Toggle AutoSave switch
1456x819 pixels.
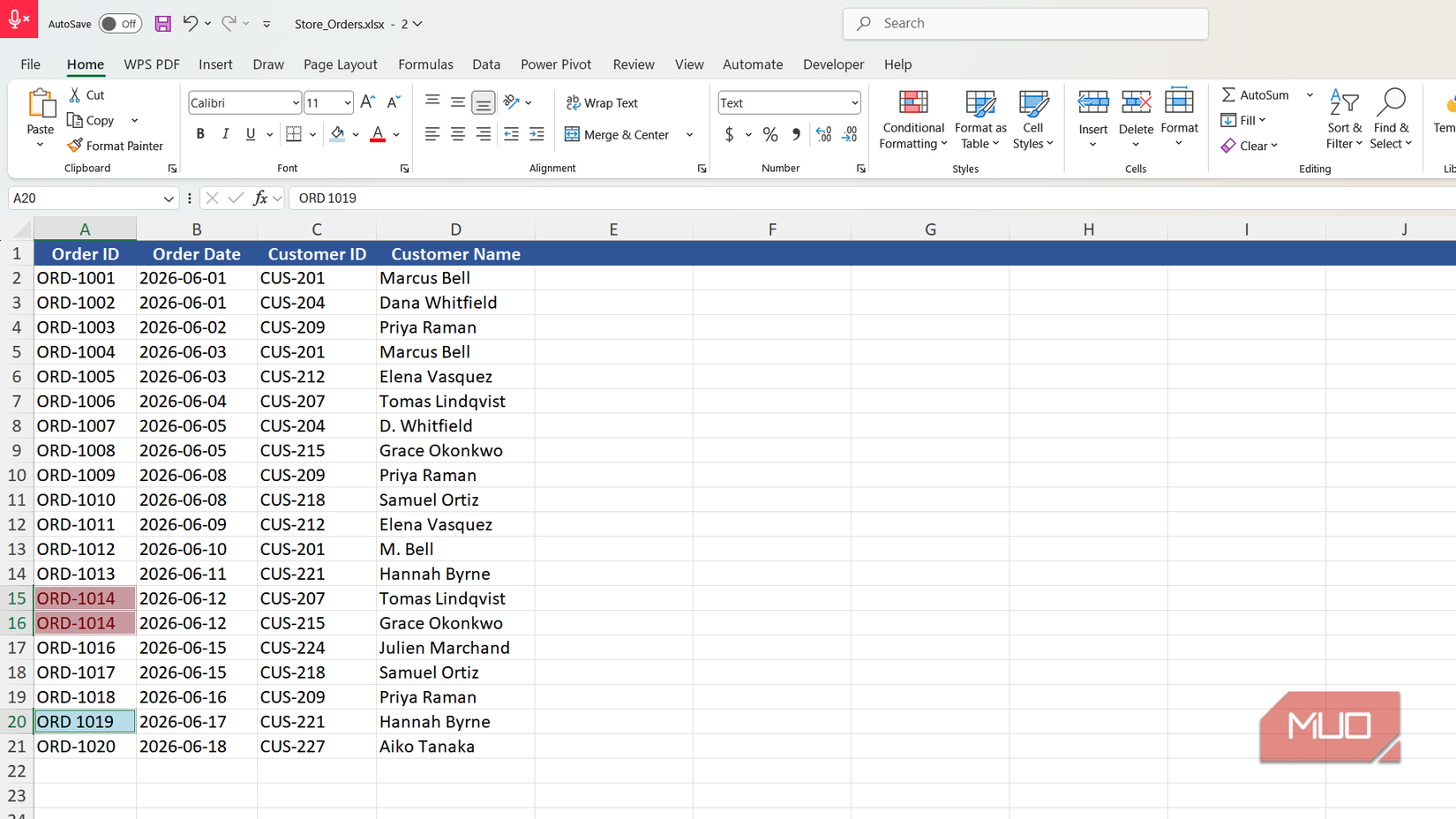click(x=120, y=24)
